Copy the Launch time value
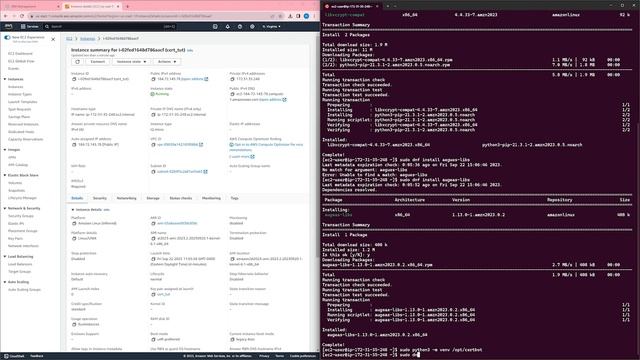 153,259
